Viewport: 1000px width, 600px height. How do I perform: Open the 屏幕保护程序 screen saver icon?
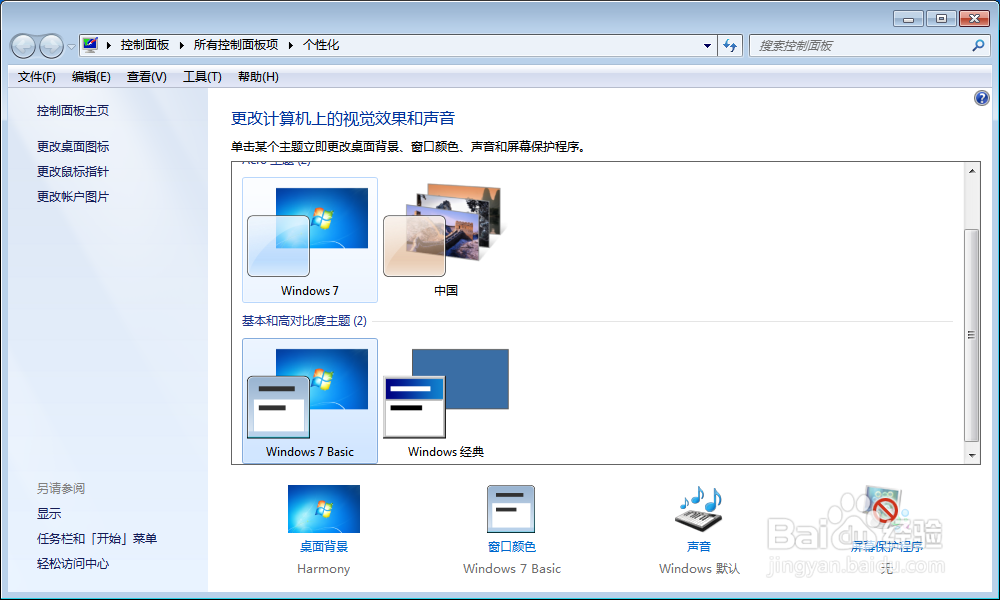point(885,508)
